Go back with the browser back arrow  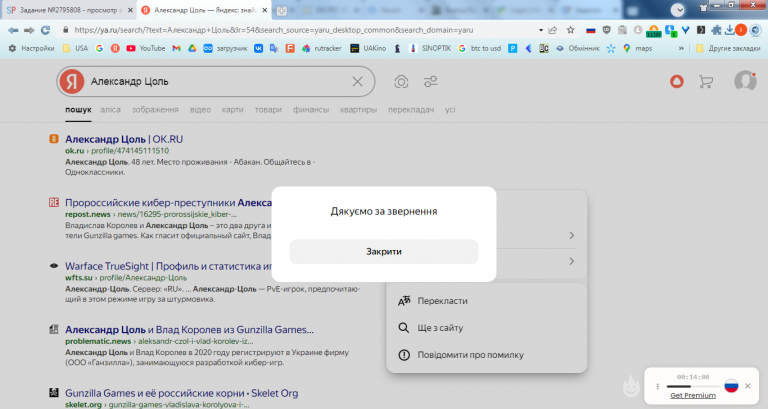(13, 30)
